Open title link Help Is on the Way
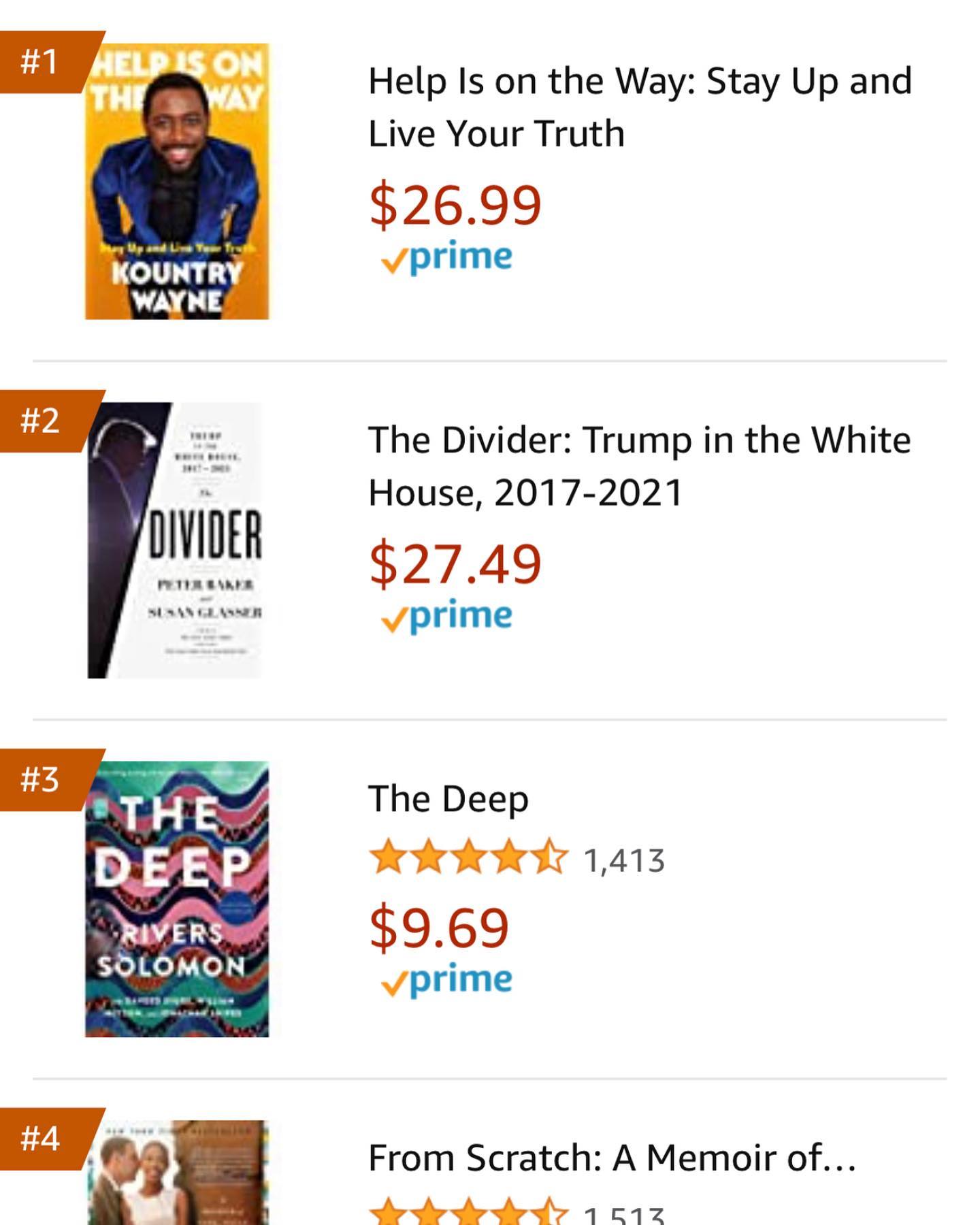 pos(640,107)
